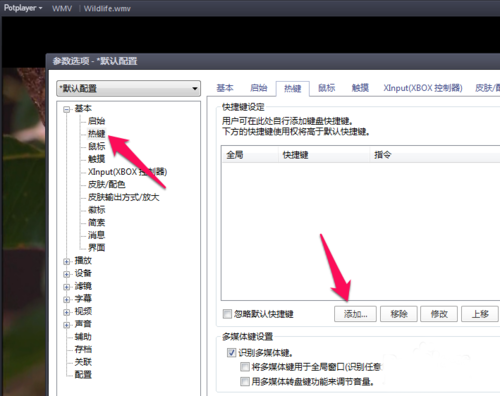Image resolution: width=500 pixels, height=396 pixels.
Task: Expand the 字幕 tree node
Action: (67, 299)
